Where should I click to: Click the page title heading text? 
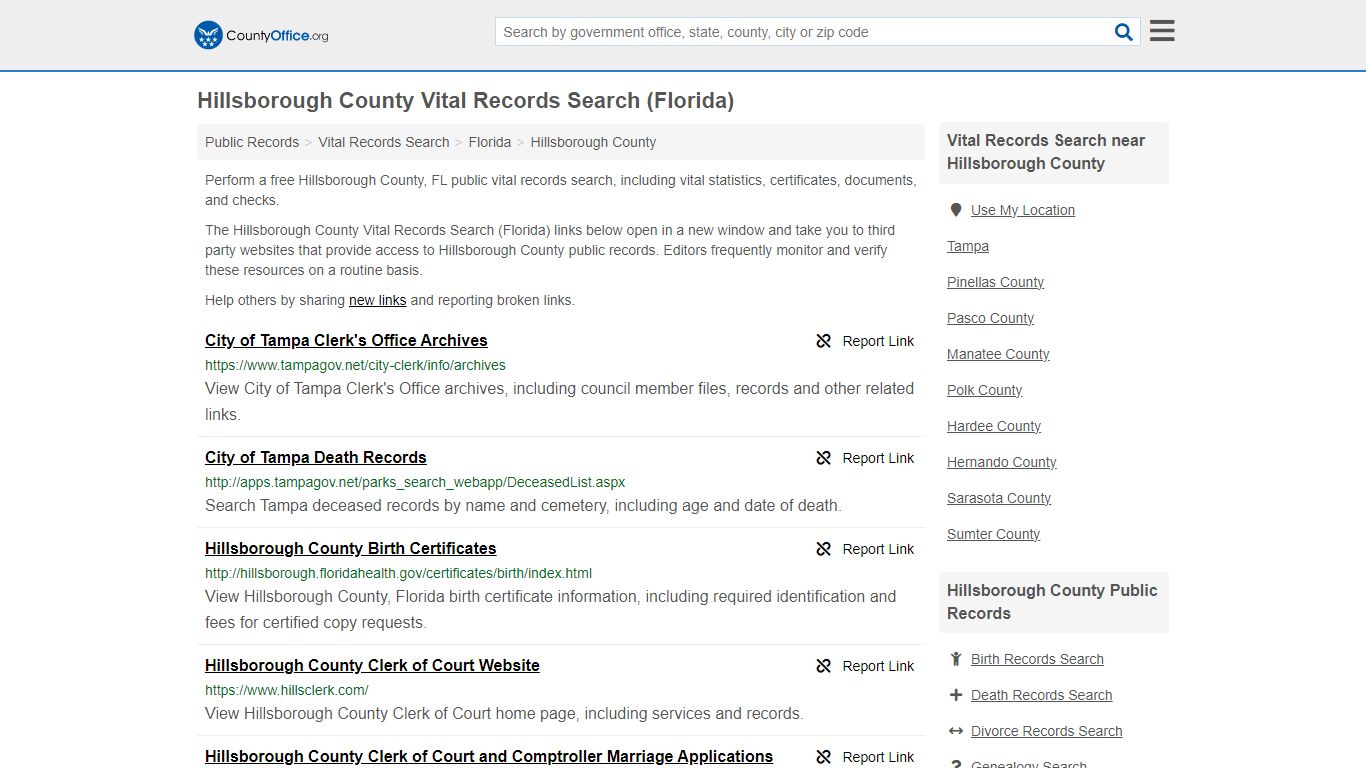[x=465, y=100]
